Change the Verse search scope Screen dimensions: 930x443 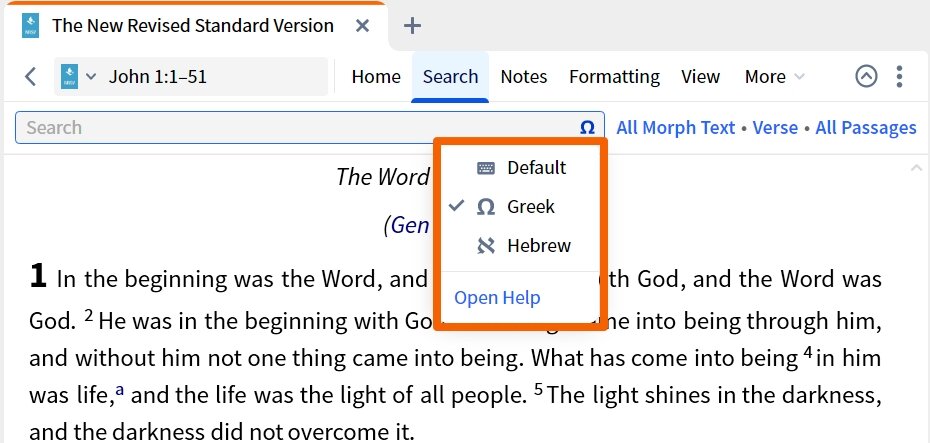(775, 128)
